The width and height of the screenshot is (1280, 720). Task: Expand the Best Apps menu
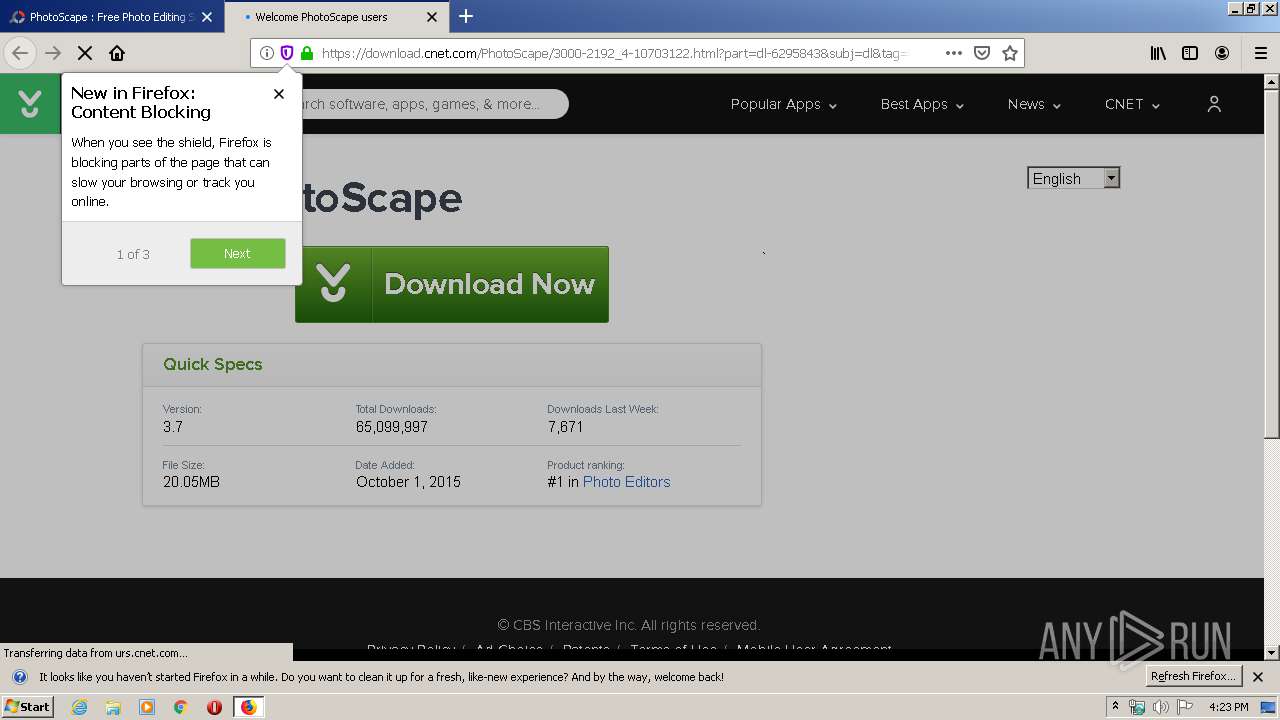922,104
